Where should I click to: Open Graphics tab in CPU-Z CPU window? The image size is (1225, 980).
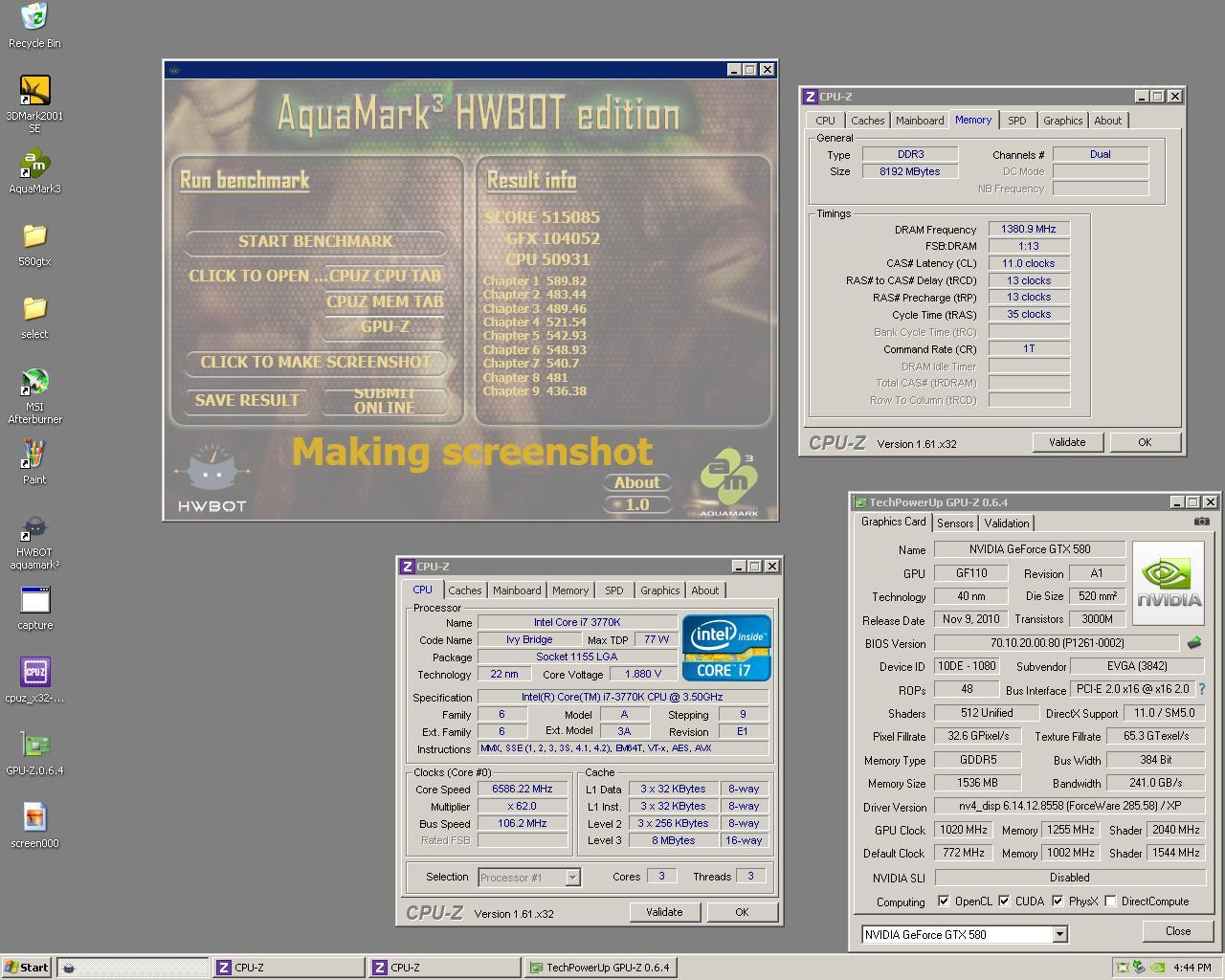(x=660, y=590)
